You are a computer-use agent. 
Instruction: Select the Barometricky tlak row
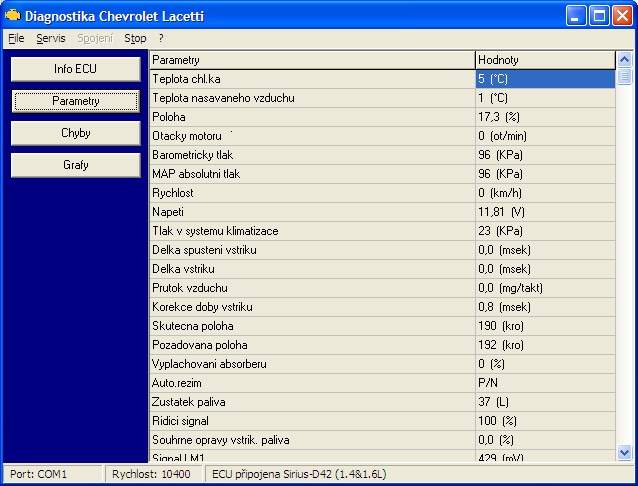click(x=382, y=155)
